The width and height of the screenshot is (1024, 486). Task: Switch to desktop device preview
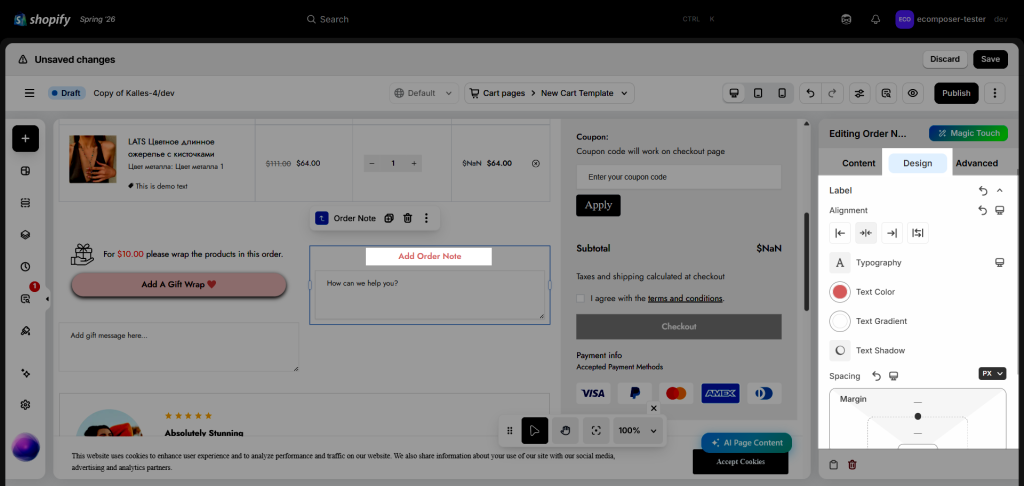[x=734, y=93]
